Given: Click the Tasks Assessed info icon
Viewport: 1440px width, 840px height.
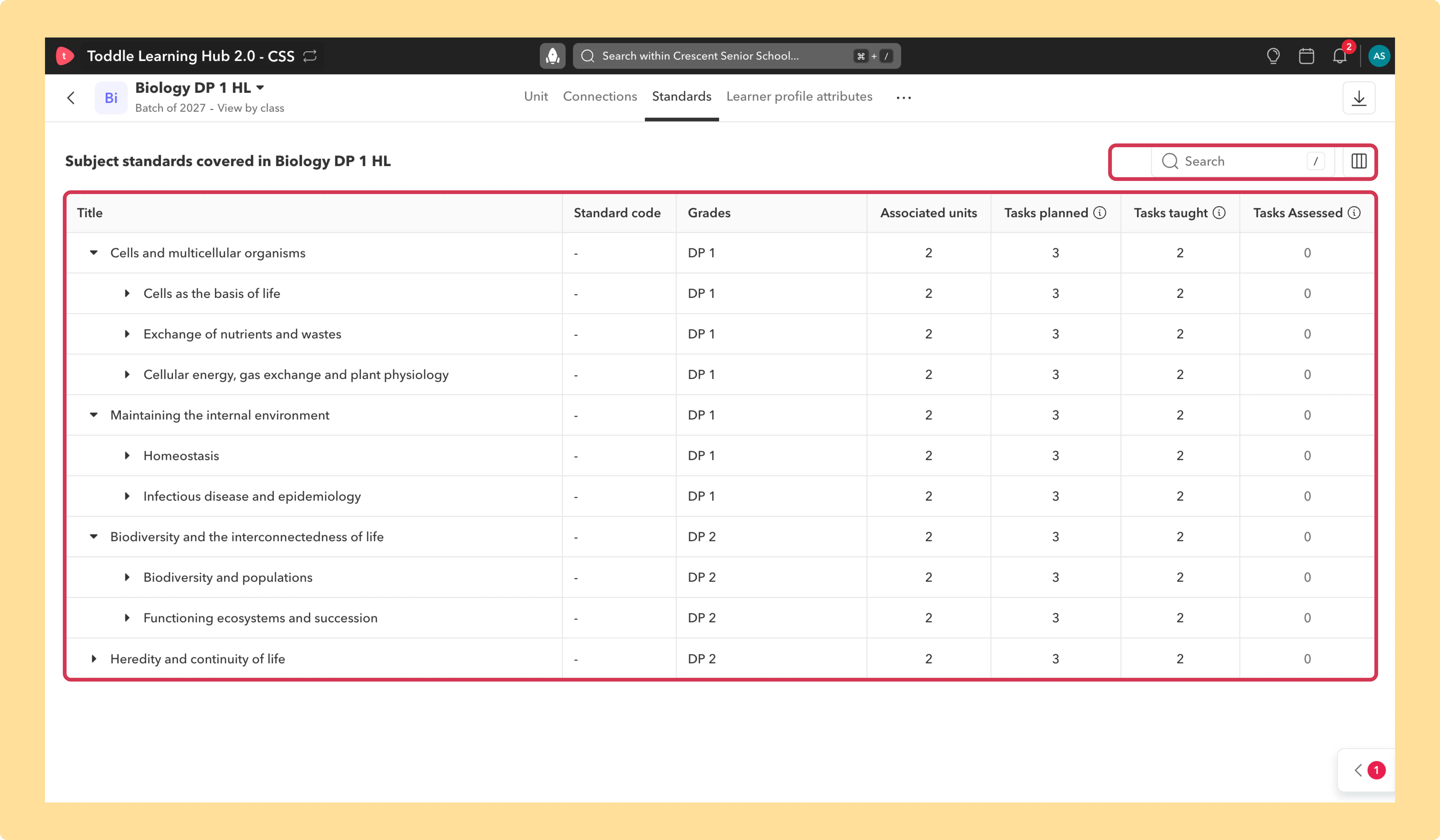Looking at the screenshot, I should tap(1354, 213).
